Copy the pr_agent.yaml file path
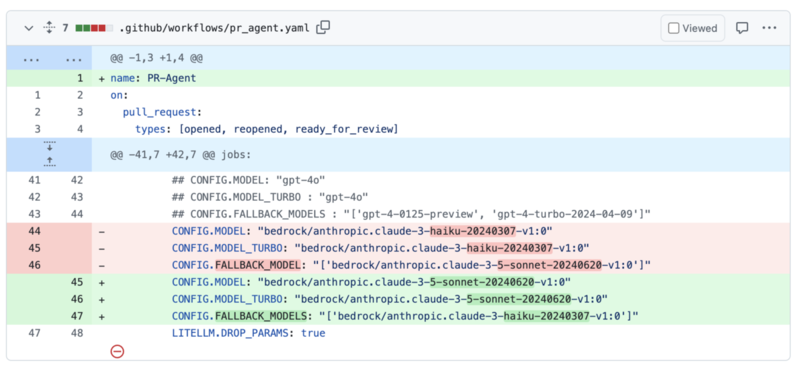 tap(323, 28)
